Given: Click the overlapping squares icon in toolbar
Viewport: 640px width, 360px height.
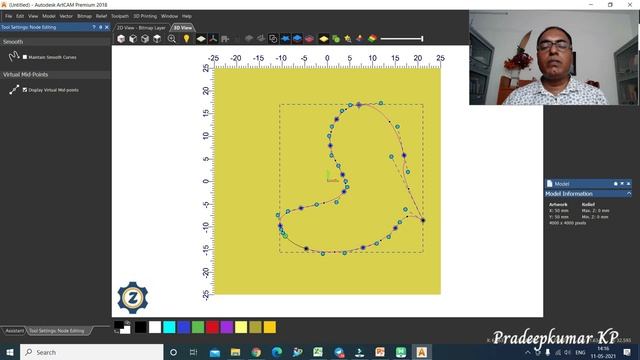Looking at the screenshot, I should point(273,39).
